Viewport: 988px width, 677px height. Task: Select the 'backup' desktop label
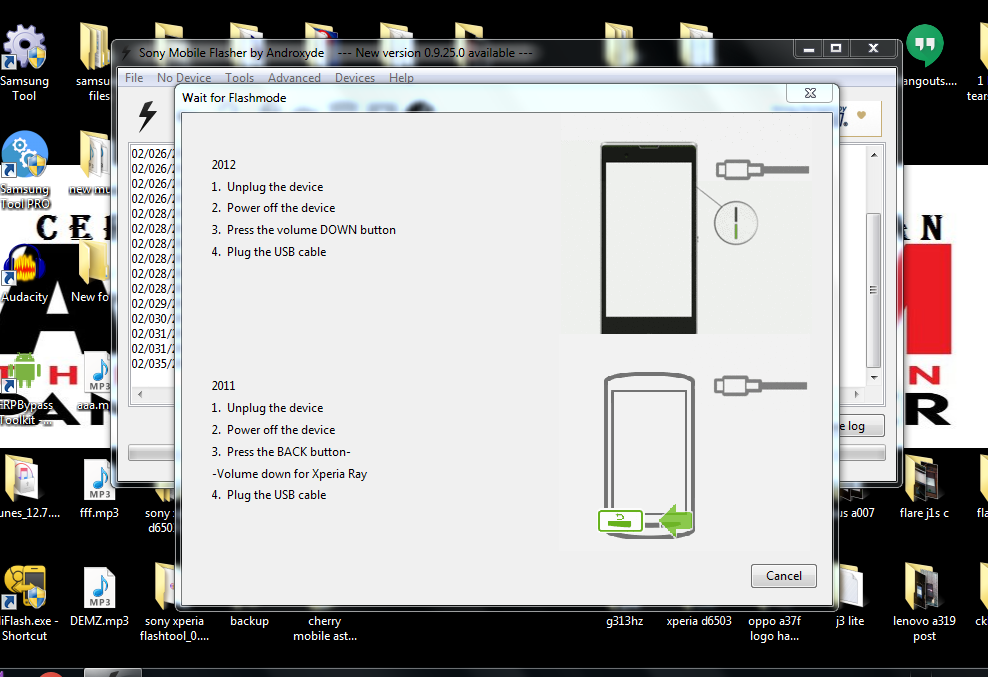coord(249,621)
